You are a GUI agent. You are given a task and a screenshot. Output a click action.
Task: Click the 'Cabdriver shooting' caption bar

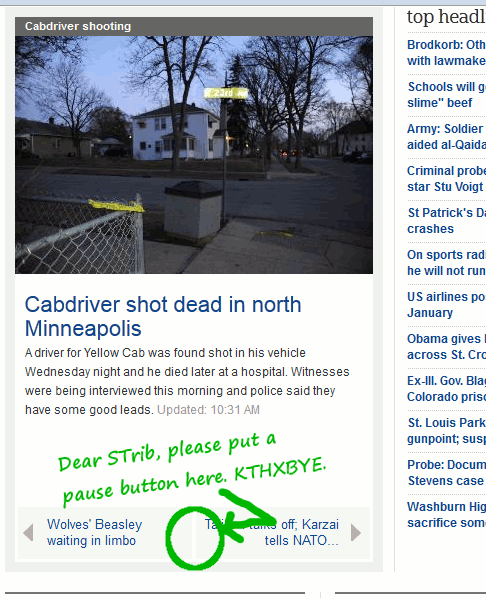[194, 26]
